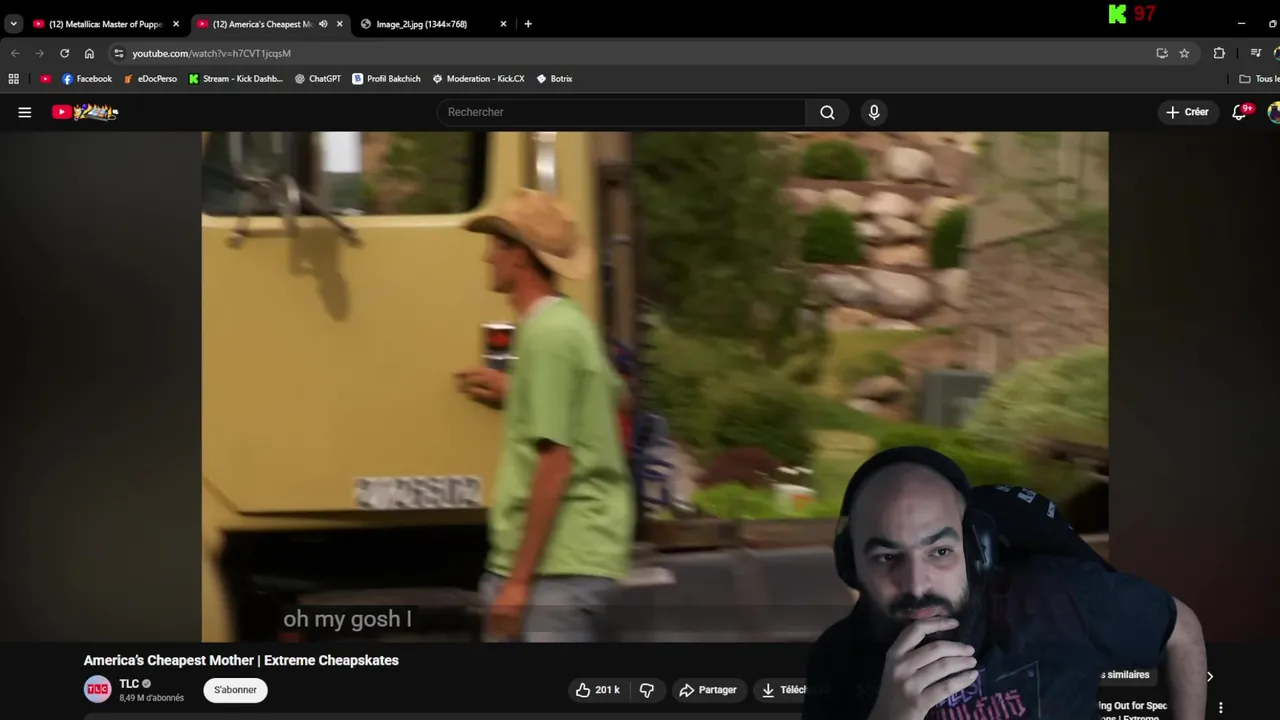Open the Tous les favoris bookmarks folder
This screenshot has height=720, width=1280.
[x=1259, y=79]
